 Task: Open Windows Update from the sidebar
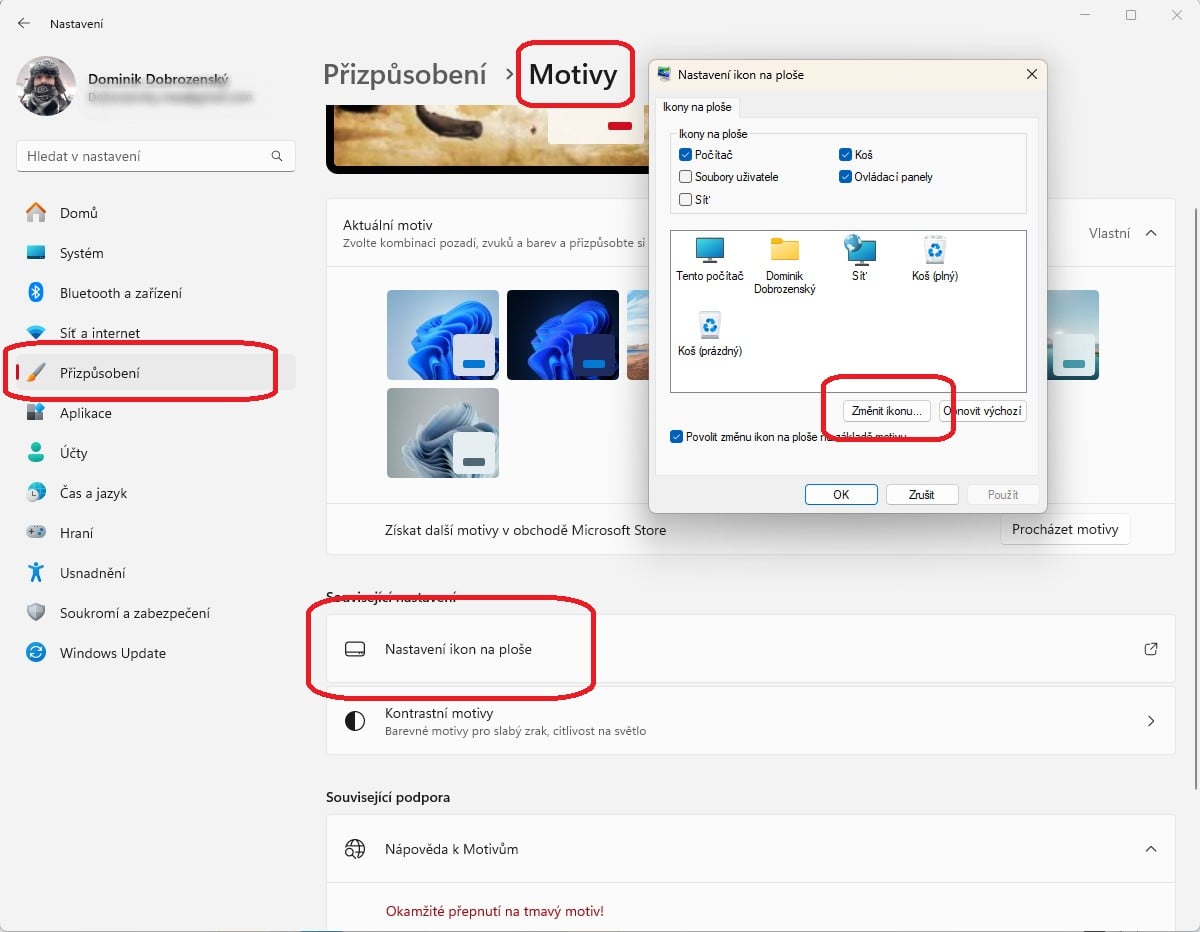click(x=114, y=653)
